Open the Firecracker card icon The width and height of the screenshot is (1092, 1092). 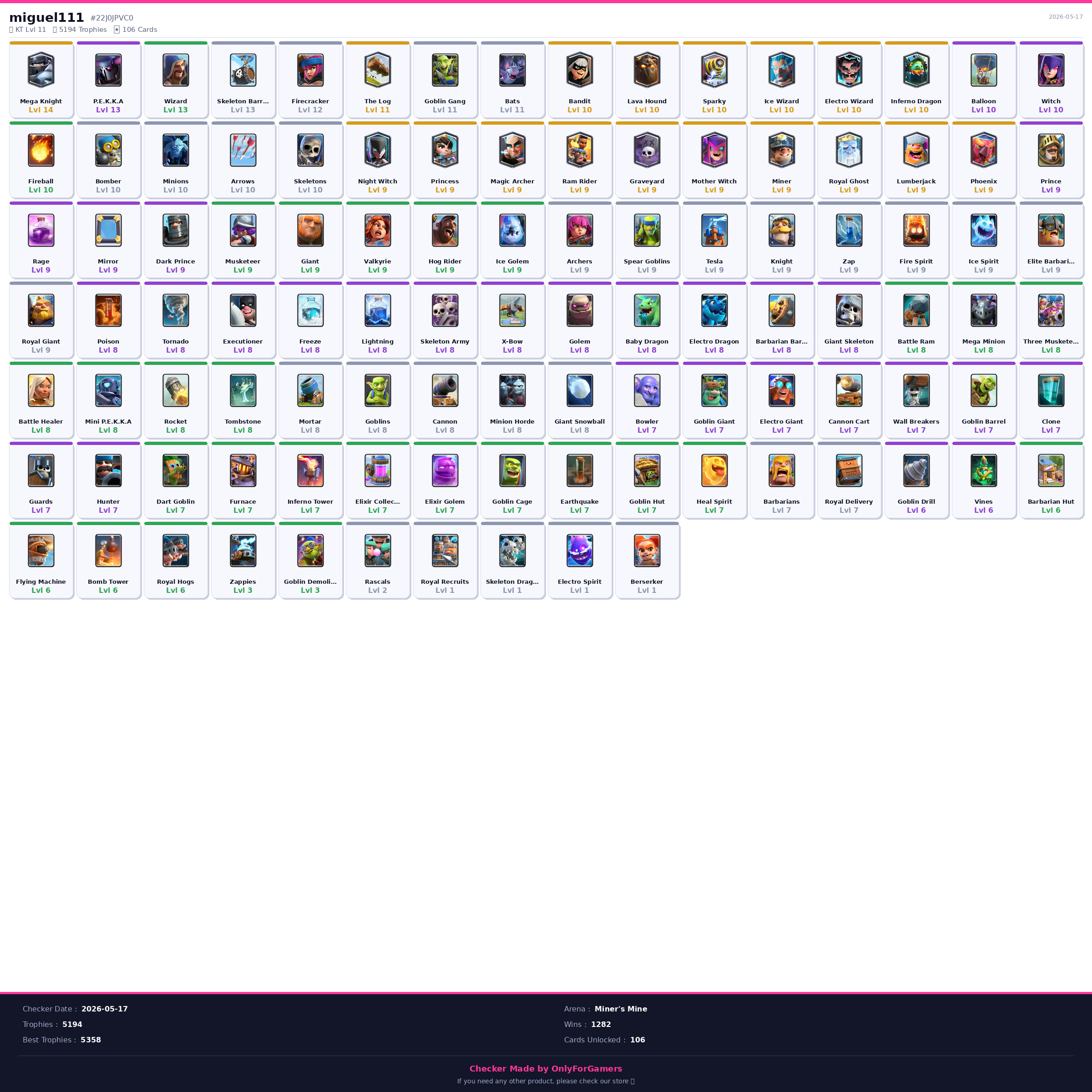point(310,70)
